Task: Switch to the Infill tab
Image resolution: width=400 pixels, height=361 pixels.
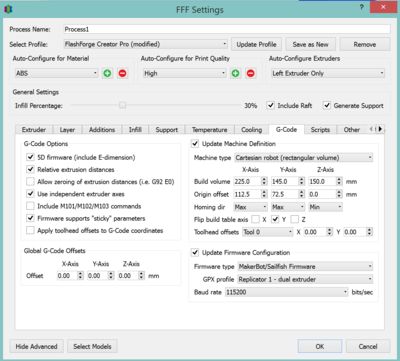Action: (135, 130)
